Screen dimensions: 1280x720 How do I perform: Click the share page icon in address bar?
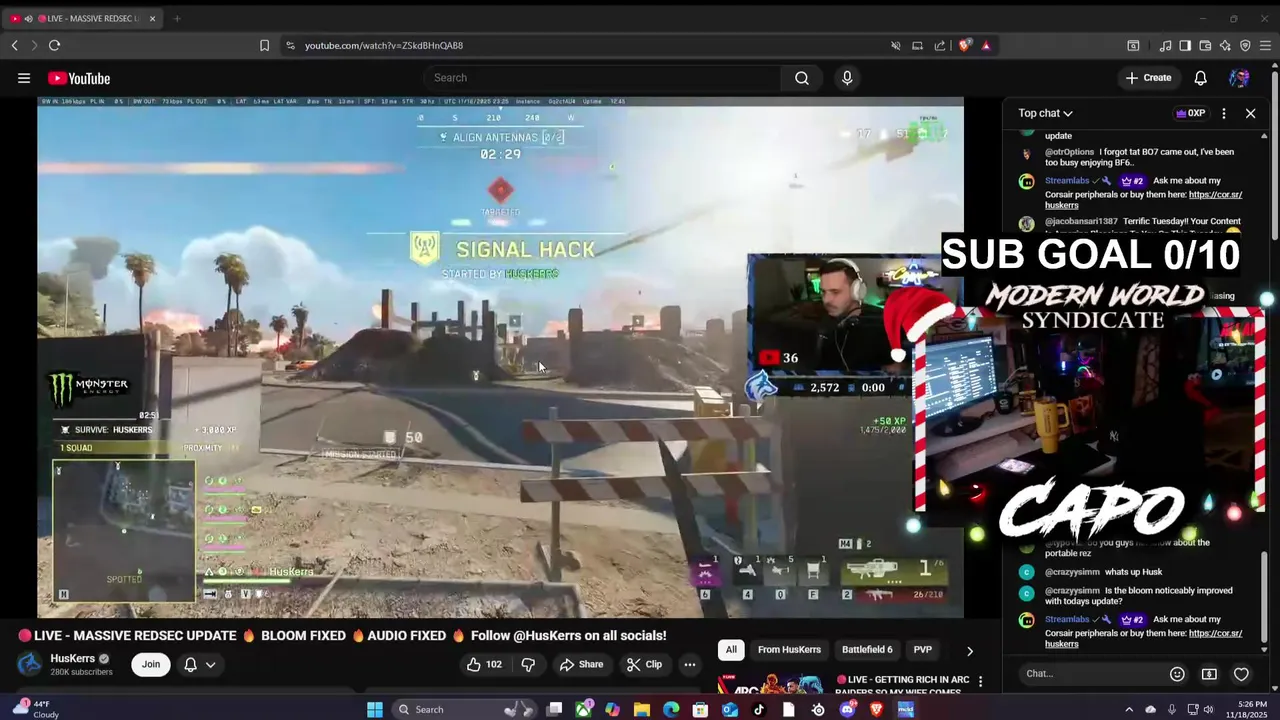coord(940,45)
